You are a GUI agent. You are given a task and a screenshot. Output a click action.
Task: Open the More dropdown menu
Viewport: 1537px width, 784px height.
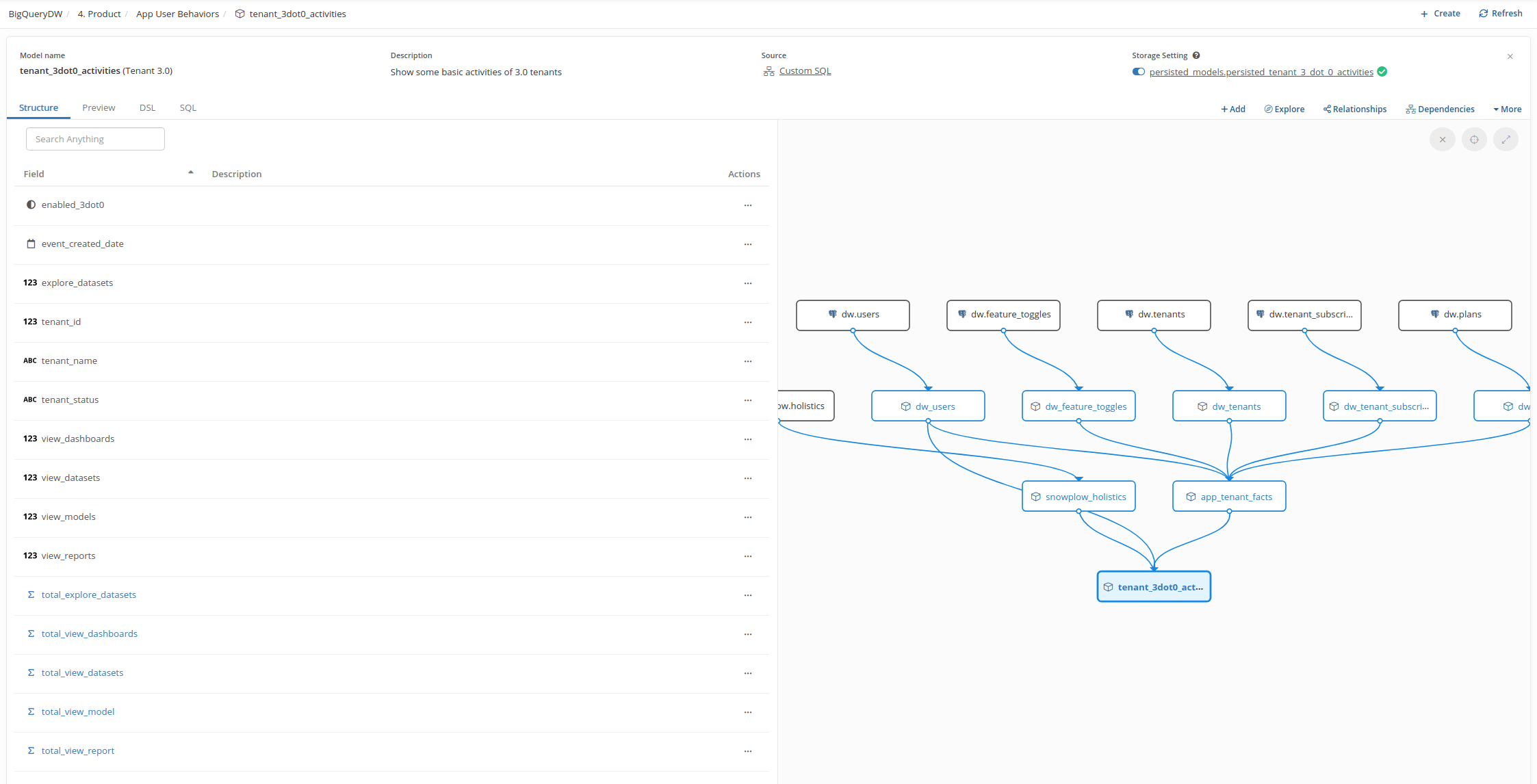pos(1507,109)
